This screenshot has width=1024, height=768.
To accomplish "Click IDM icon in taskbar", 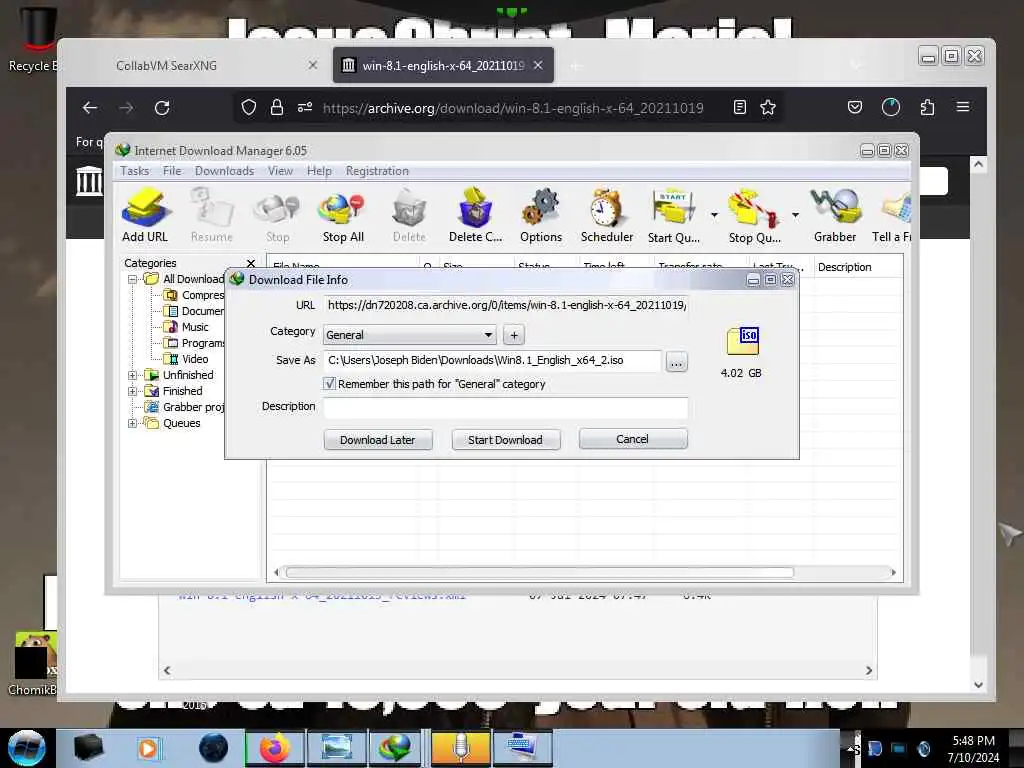I will tap(395, 748).
